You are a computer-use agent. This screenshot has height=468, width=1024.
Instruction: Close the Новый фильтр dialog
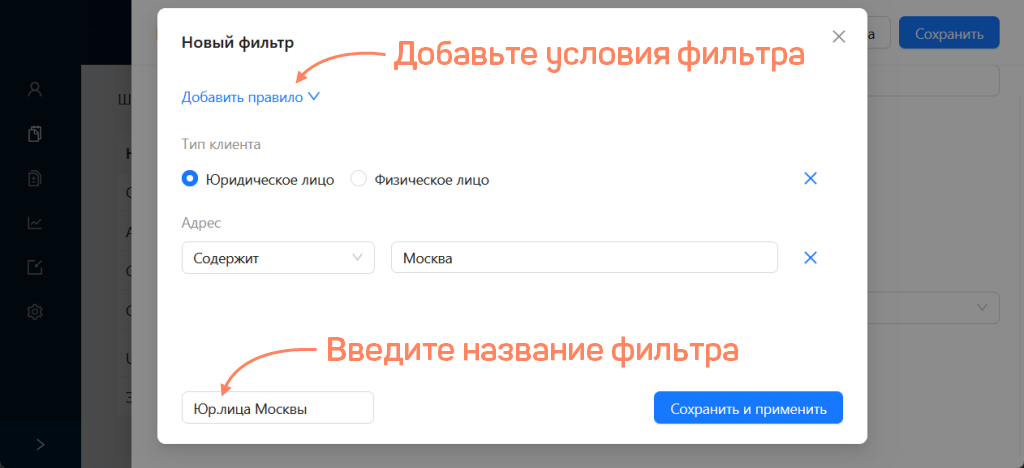point(839,37)
